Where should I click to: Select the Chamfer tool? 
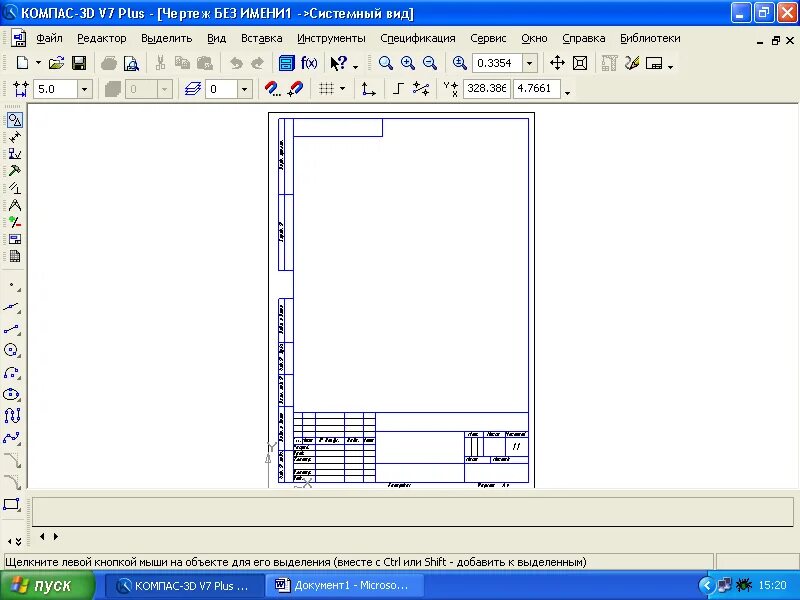pos(12,460)
